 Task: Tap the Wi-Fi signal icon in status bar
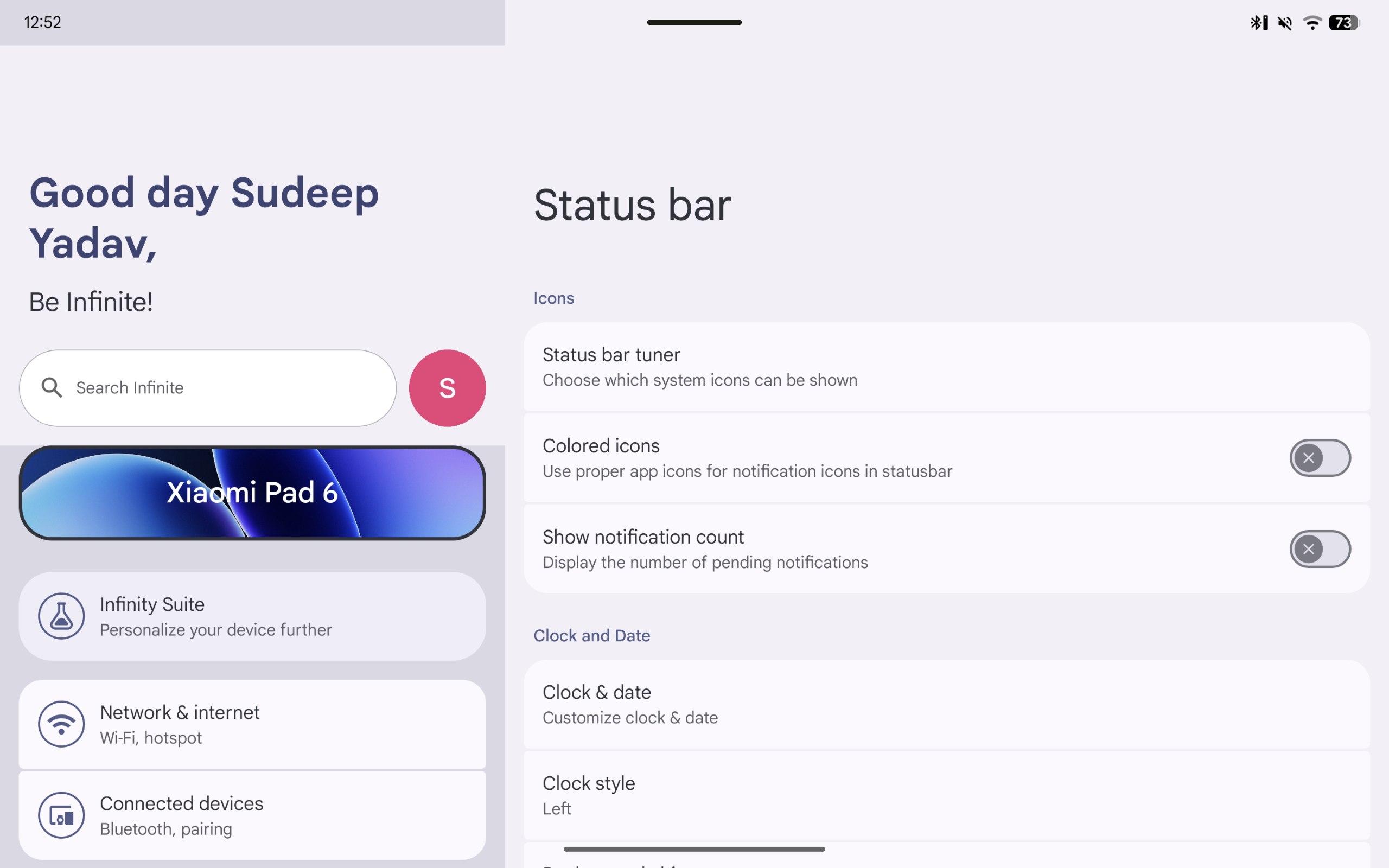pos(1312,22)
